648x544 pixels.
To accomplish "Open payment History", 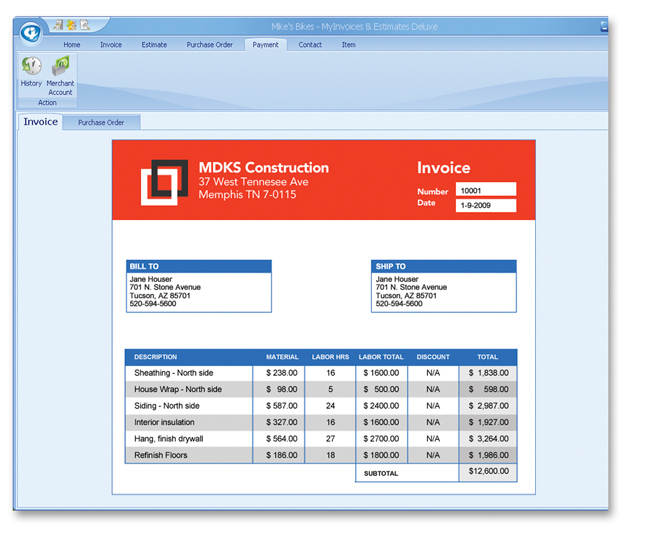I will click(x=31, y=70).
